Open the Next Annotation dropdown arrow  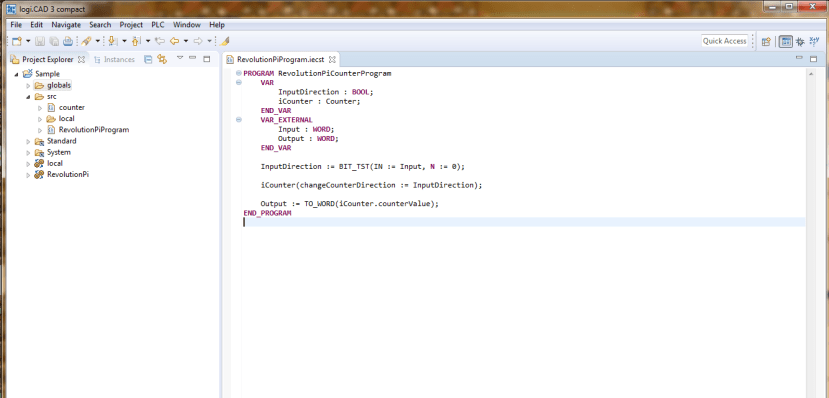pos(124,41)
